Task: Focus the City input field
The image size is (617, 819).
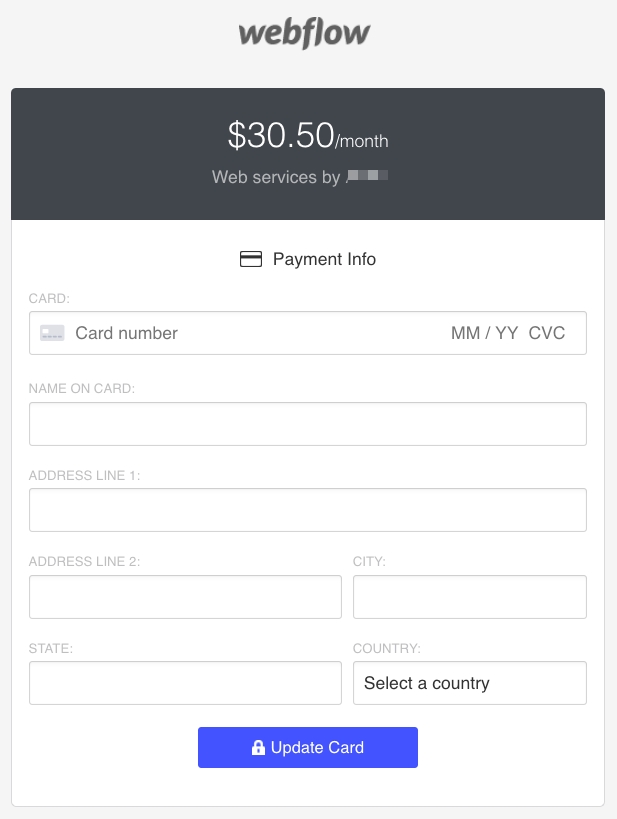Action: [x=469, y=597]
